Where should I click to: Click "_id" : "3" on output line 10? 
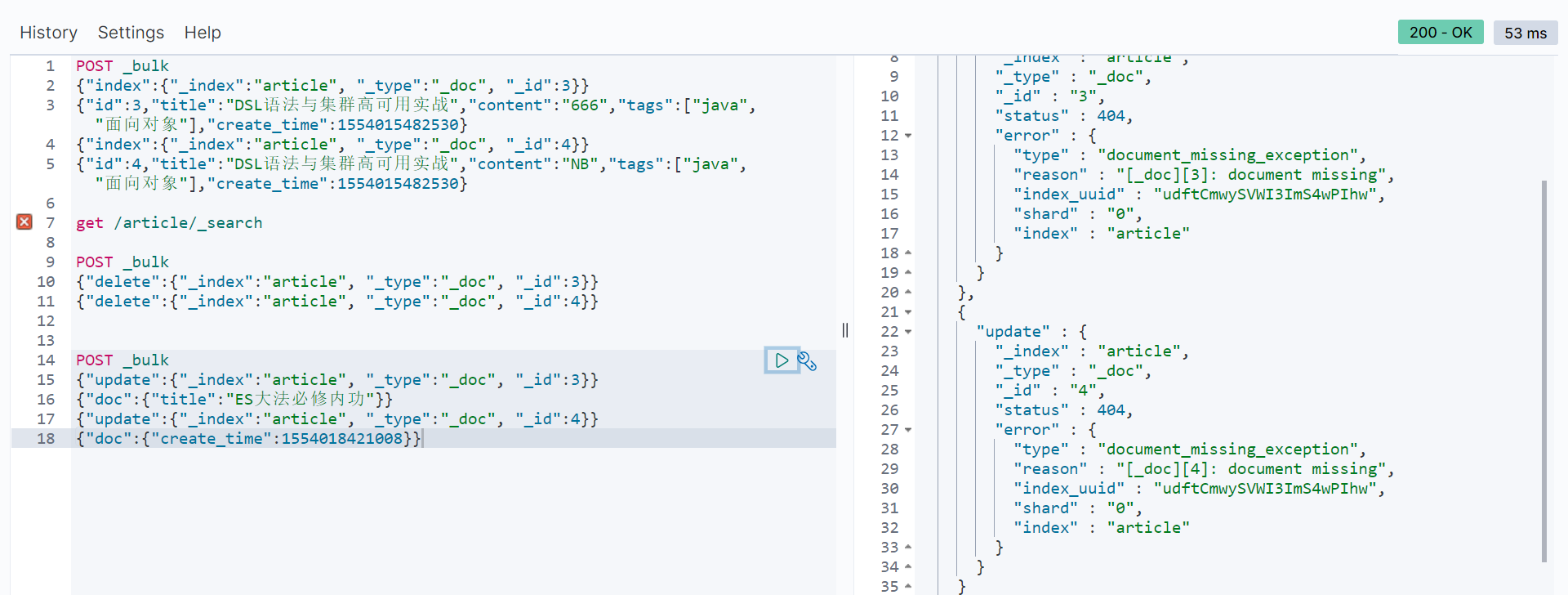1049,96
